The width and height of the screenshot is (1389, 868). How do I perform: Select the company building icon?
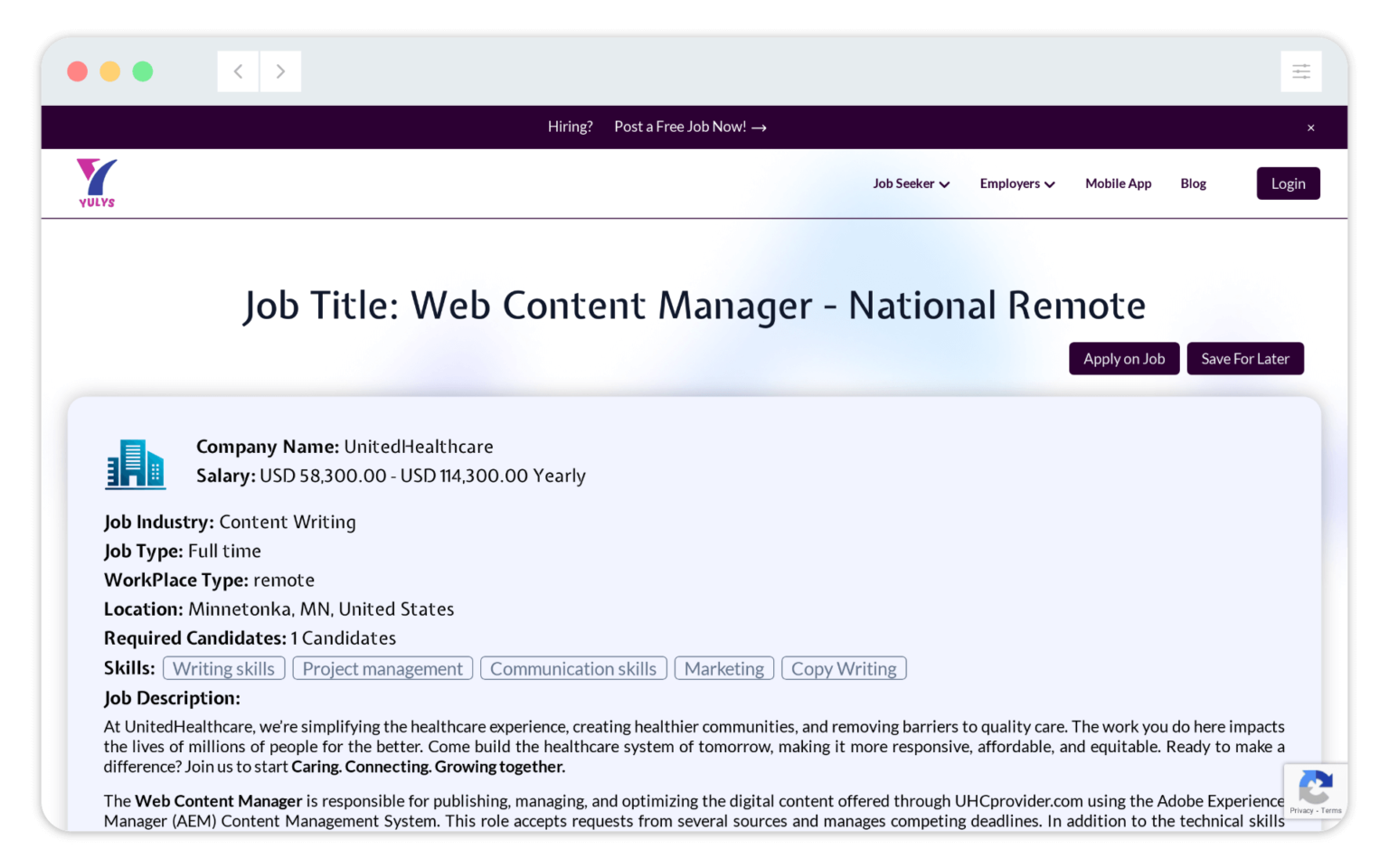tap(136, 463)
